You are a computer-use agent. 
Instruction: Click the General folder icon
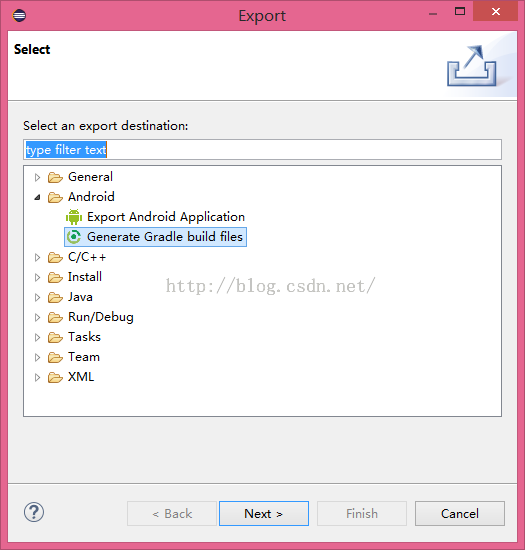[55, 177]
